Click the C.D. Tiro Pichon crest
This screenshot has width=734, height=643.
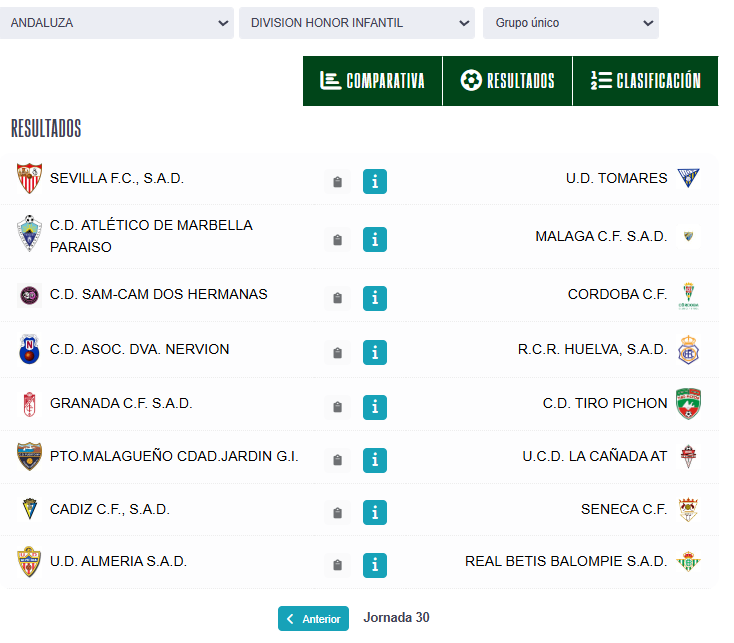(688, 403)
